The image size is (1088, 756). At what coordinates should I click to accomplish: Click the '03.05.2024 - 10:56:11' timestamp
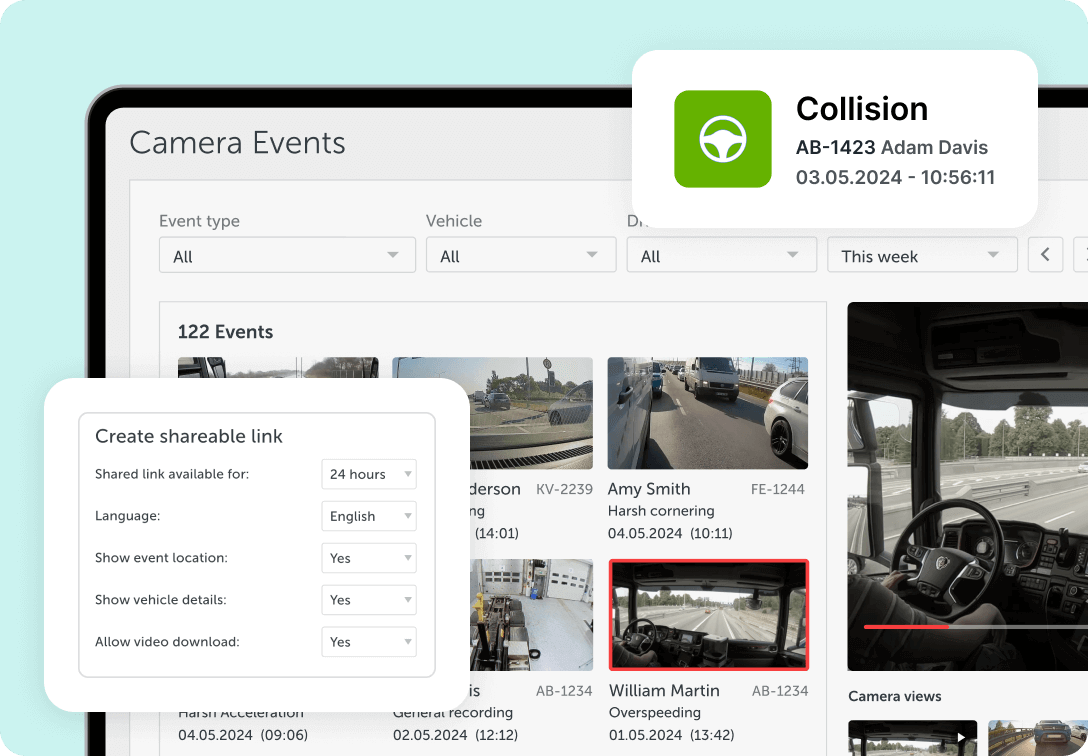click(x=895, y=178)
